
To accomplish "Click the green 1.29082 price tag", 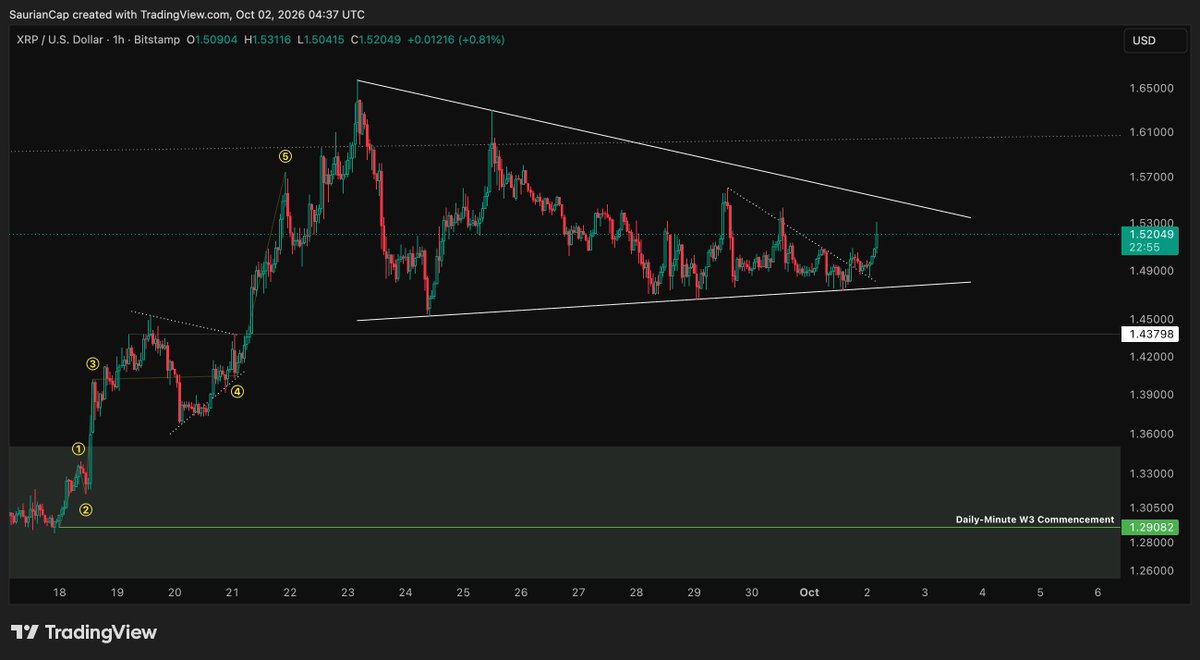I will coord(1149,527).
